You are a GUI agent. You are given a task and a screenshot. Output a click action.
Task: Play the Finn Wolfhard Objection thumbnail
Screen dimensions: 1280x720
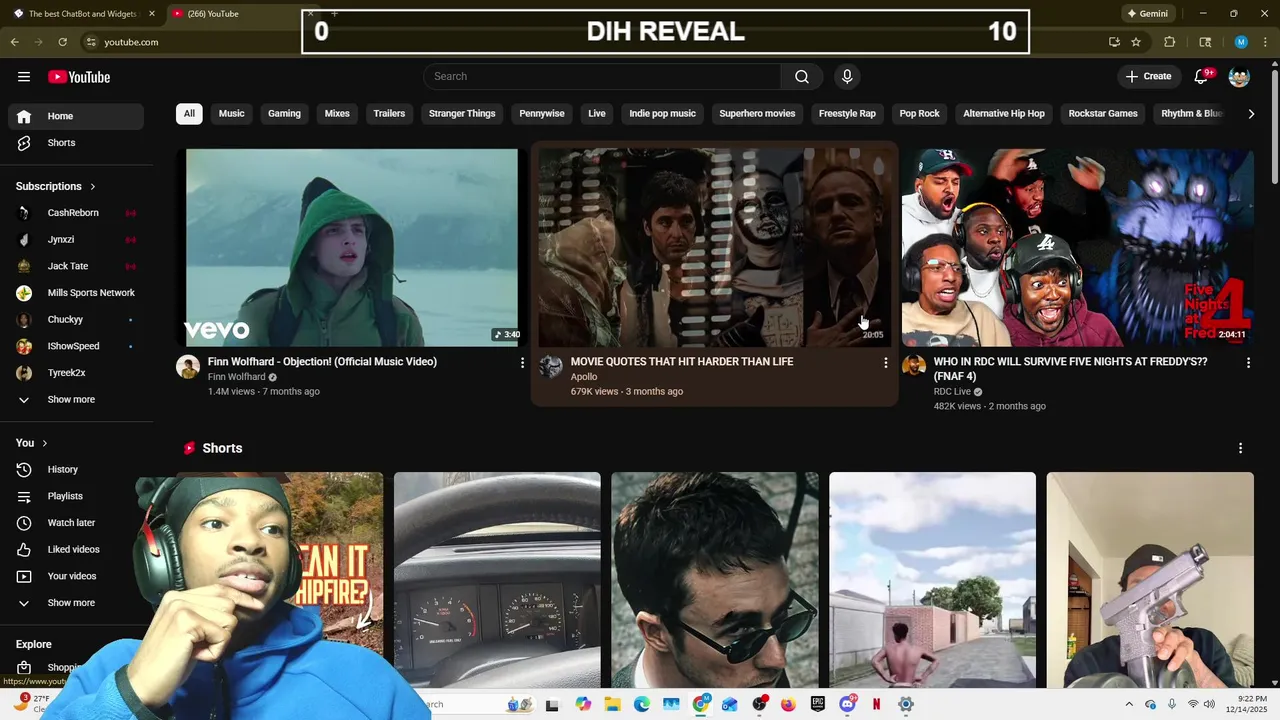click(x=352, y=248)
